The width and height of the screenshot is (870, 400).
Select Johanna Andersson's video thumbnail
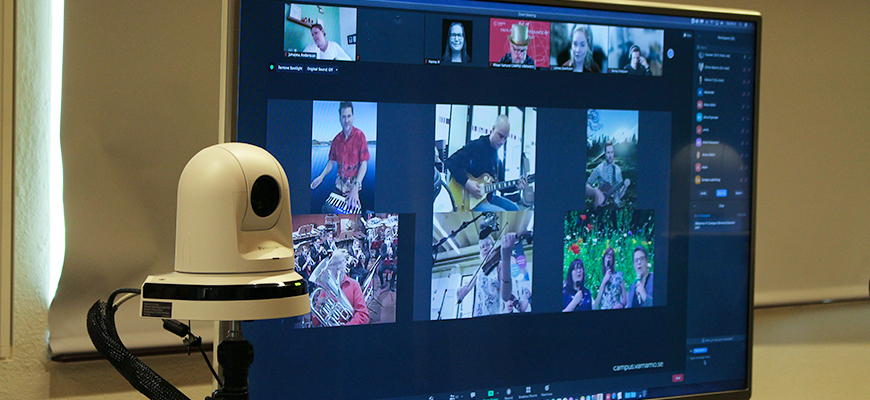click(320, 32)
